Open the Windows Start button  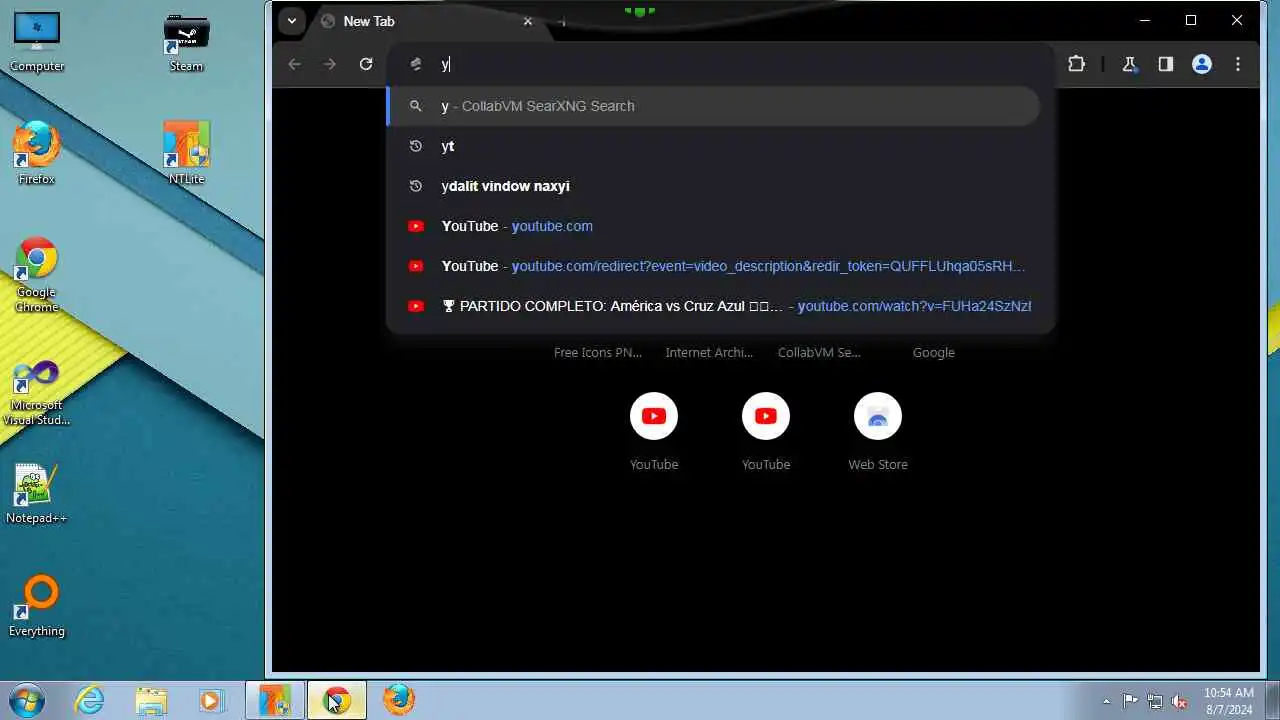click(26, 700)
